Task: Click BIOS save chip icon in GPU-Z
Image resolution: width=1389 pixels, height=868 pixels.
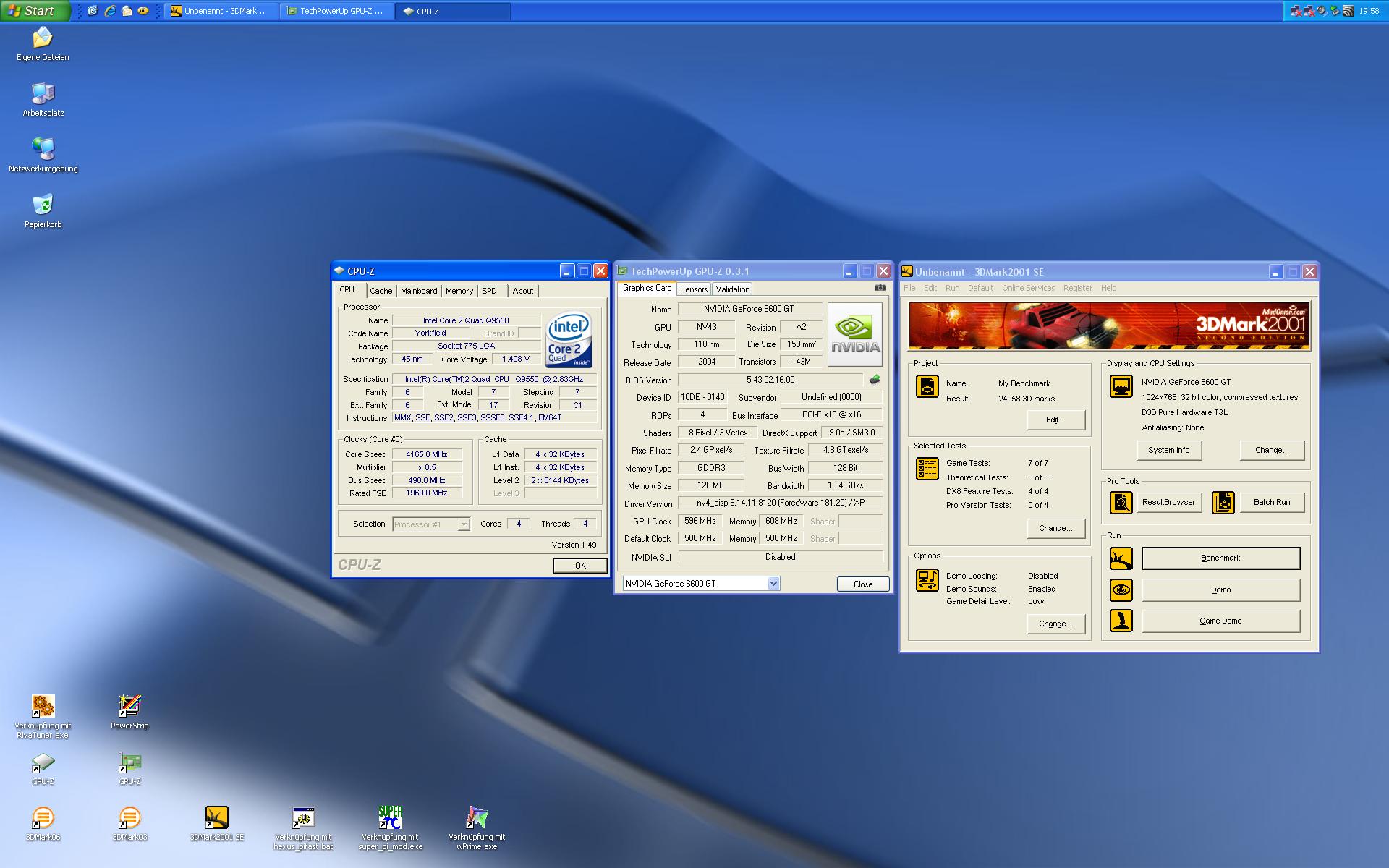Action: (x=875, y=380)
